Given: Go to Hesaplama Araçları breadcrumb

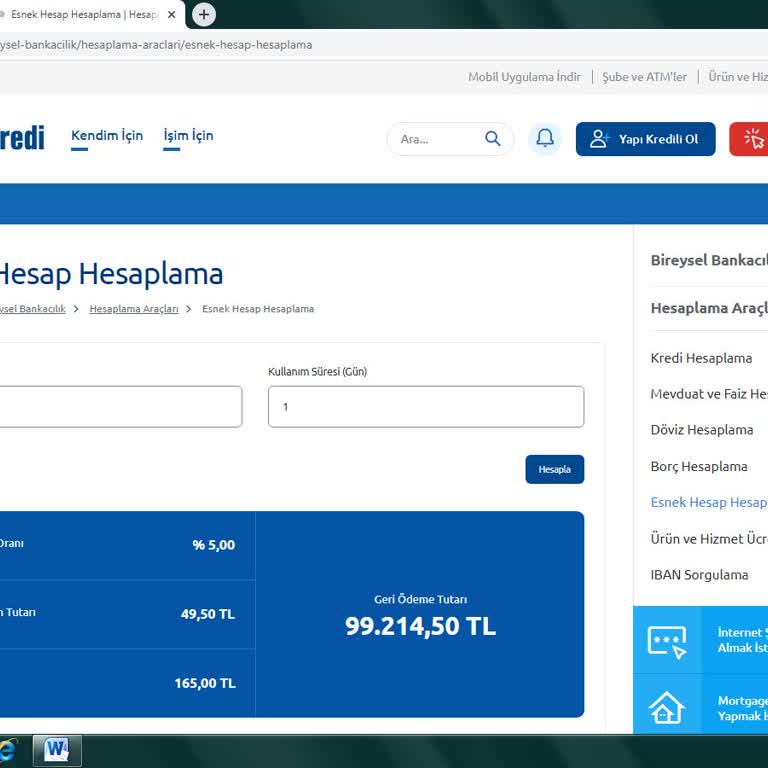Looking at the screenshot, I should 134,309.
